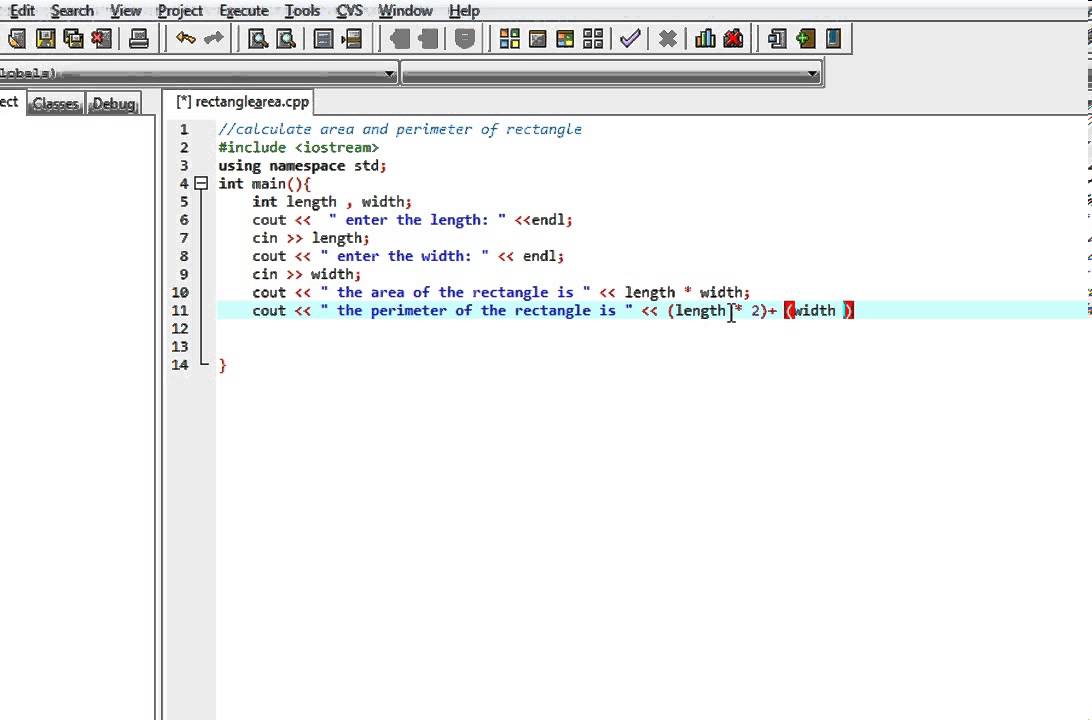This screenshot has width=1092, height=720.
Task: Click the Rebuild All grid icon
Action: pos(593,38)
